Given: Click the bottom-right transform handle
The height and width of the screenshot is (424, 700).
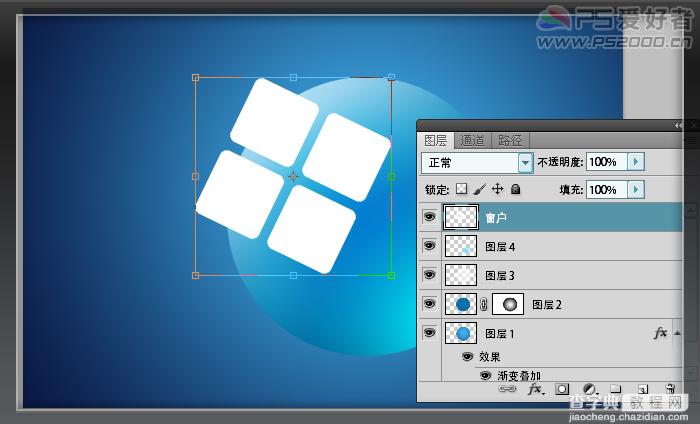Looking at the screenshot, I should click(x=392, y=276).
